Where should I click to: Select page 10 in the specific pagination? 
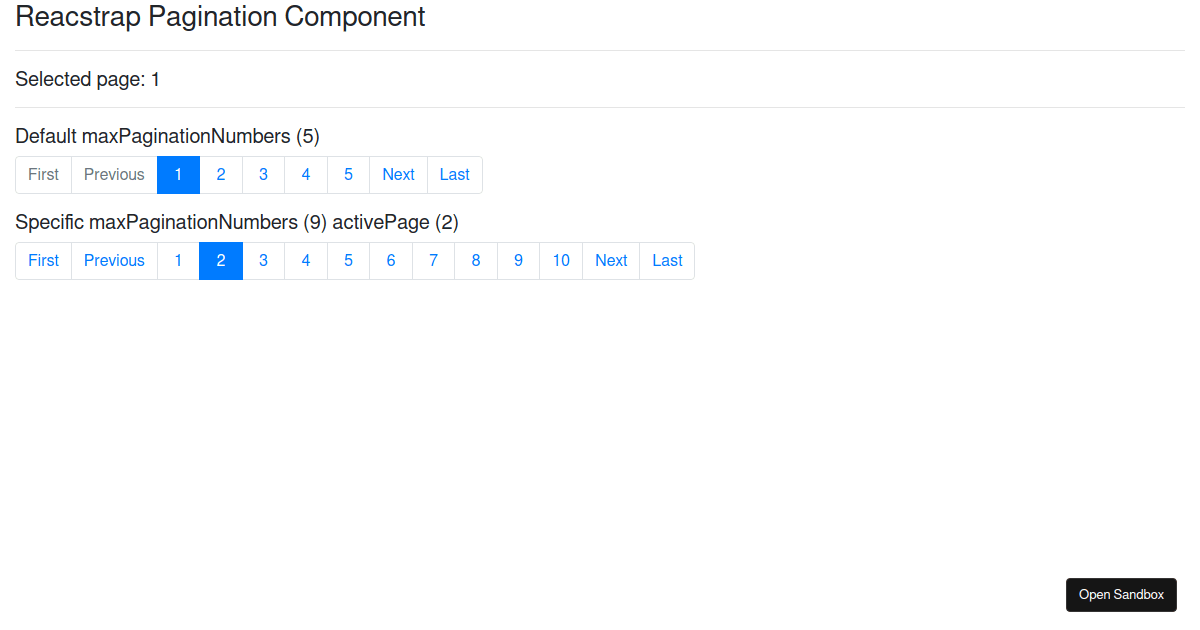pyautogui.click(x=560, y=260)
